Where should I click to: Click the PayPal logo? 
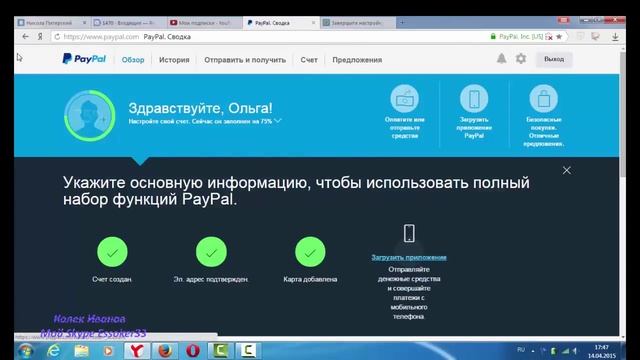[x=84, y=59]
